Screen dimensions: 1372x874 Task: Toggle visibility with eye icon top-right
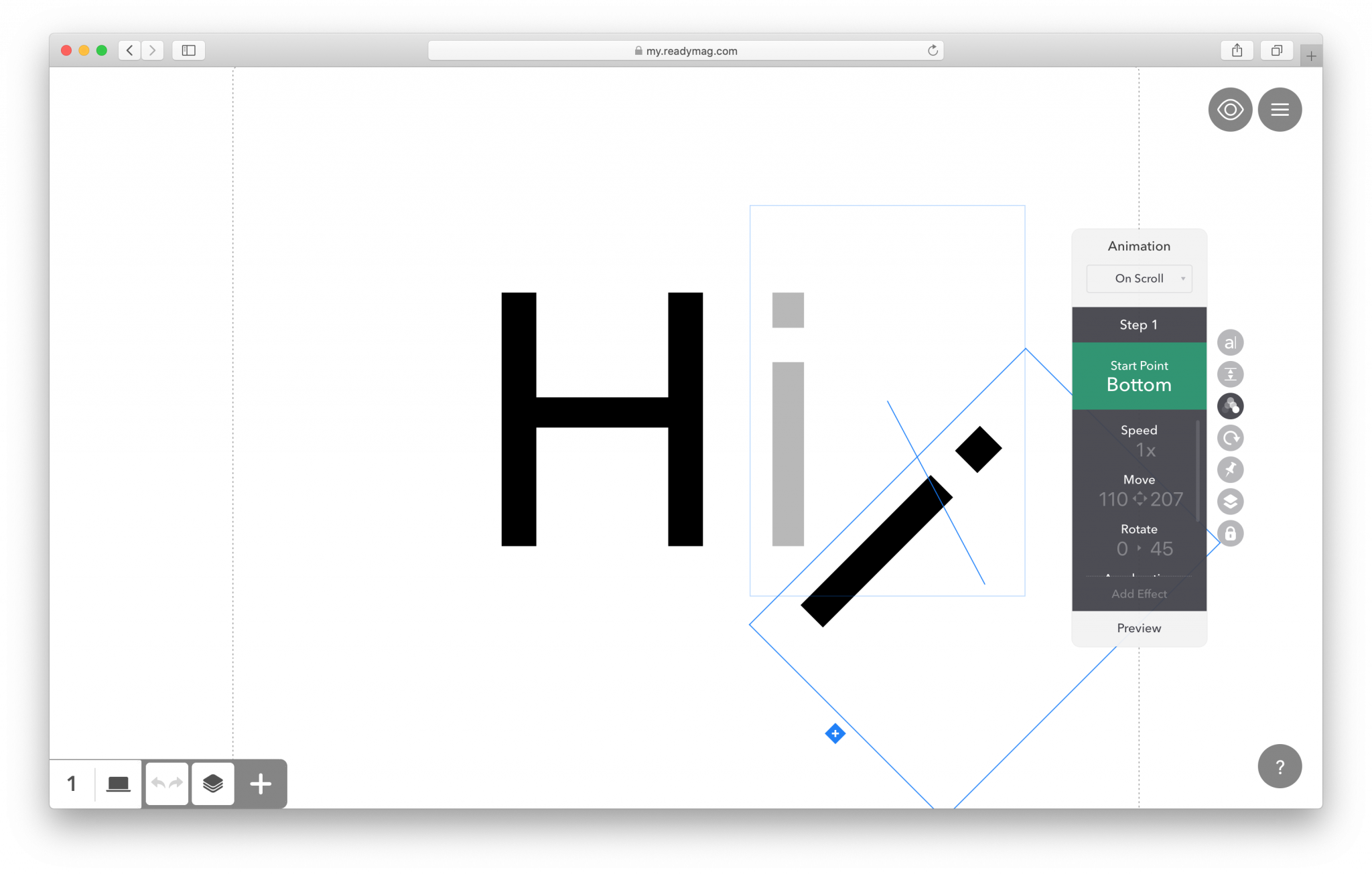[1228, 109]
